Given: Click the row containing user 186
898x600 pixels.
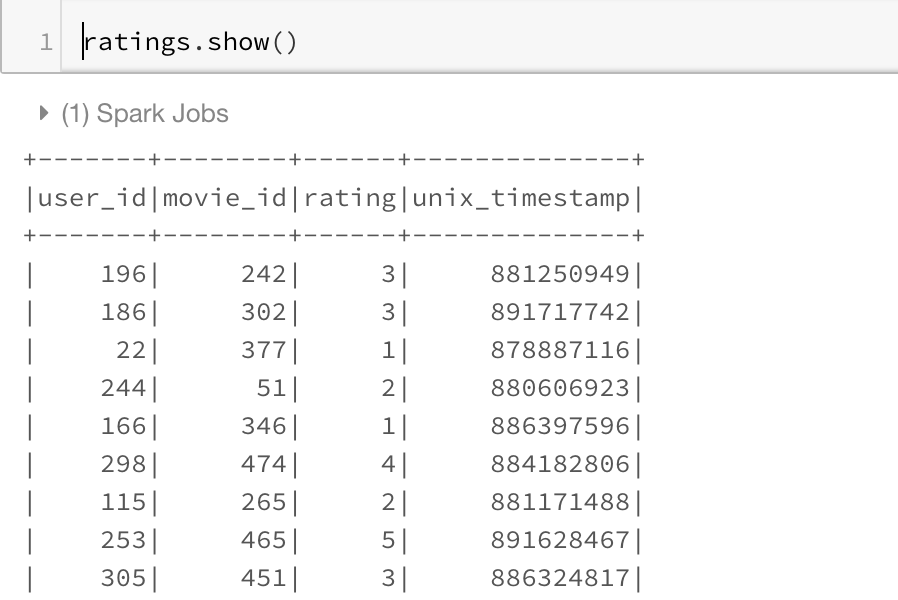Looking at the screenshot, I should [300, 312].
